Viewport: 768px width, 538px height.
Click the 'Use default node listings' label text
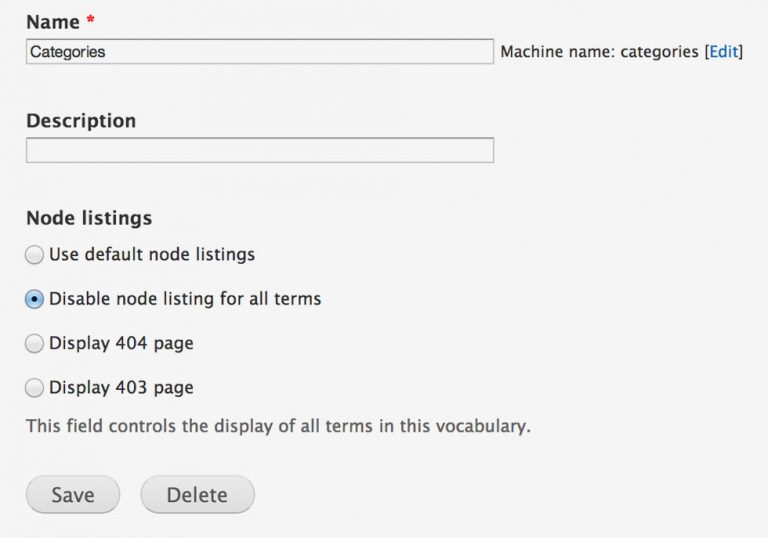[x=152, y=255]
